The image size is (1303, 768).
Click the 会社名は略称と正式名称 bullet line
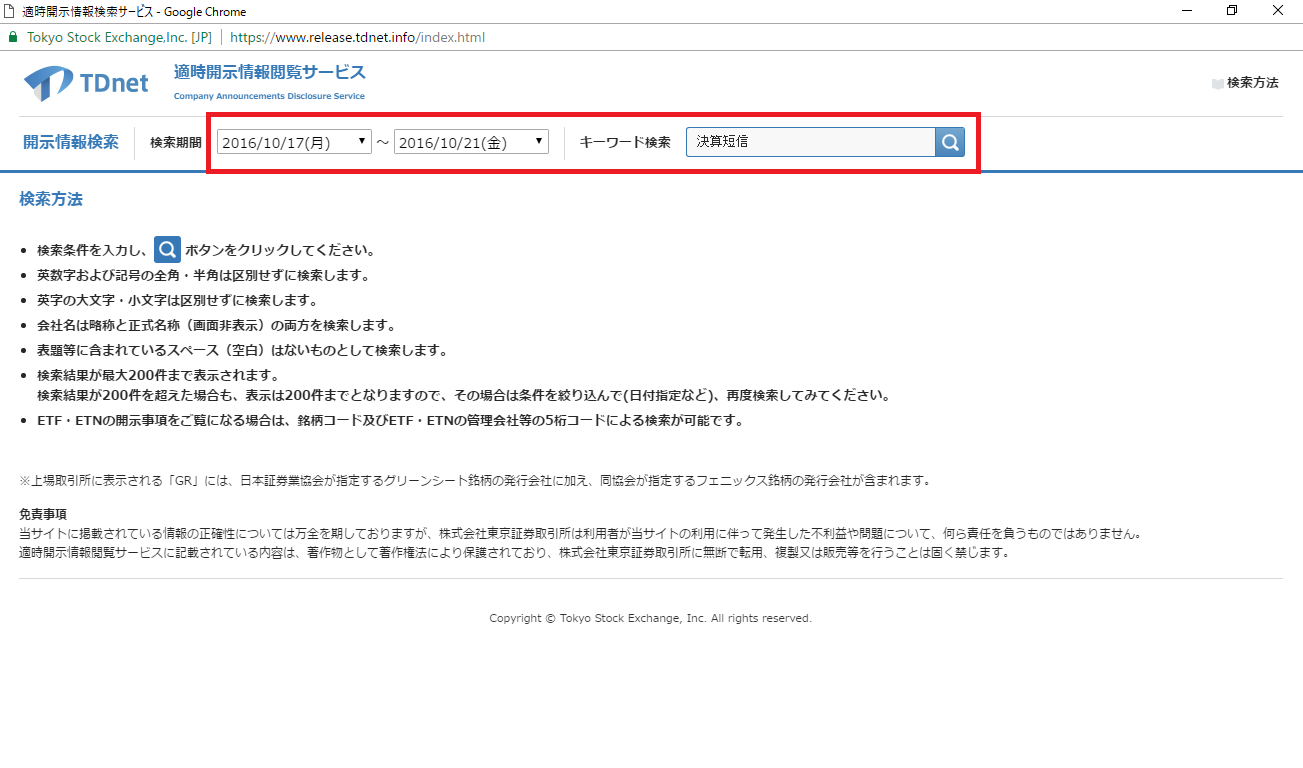[217, 325]
